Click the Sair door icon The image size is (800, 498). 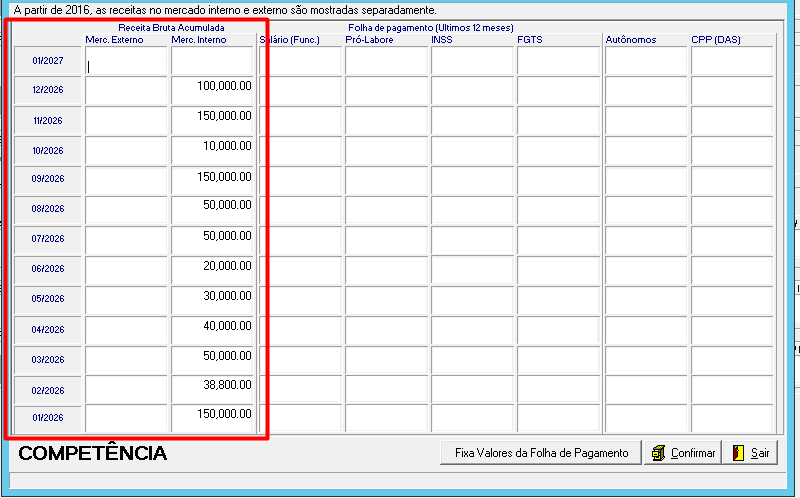click(x=738, y=453)
